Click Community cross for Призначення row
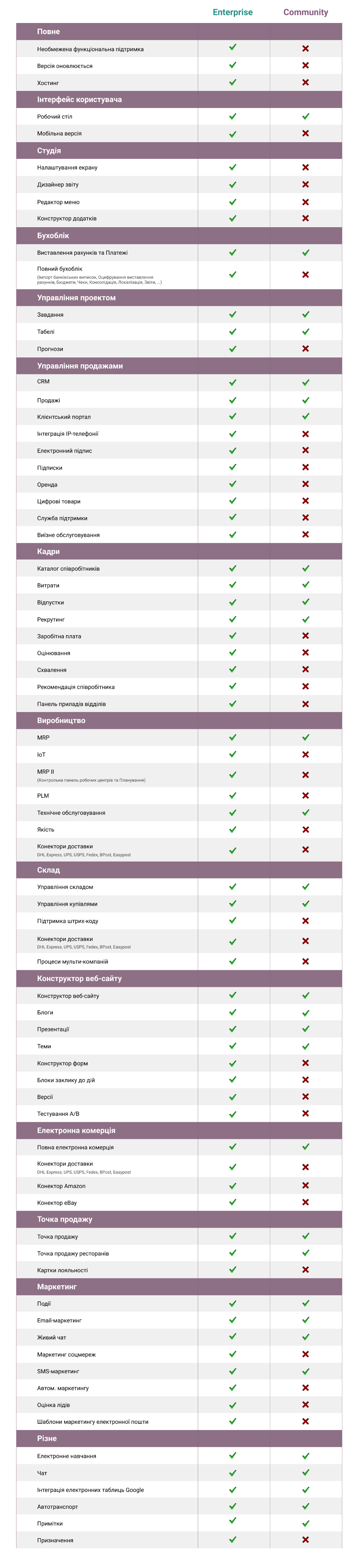Image resolution: width=357 pixels, height=1568 pixels. click(x=305, y=1539)
